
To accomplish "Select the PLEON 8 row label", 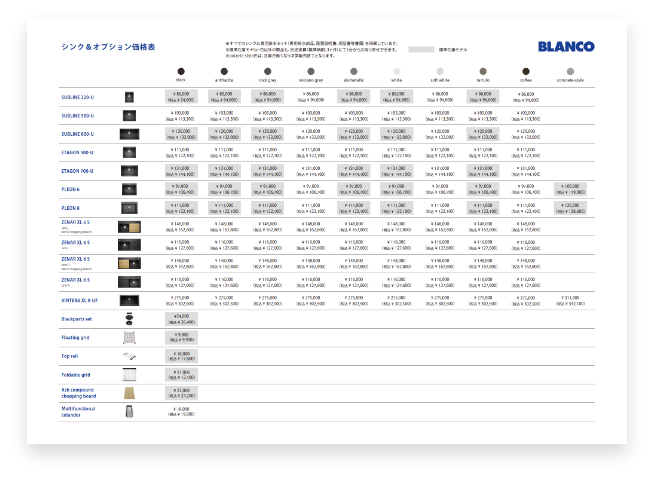I will pyautogui.click(x=70, y=208).
